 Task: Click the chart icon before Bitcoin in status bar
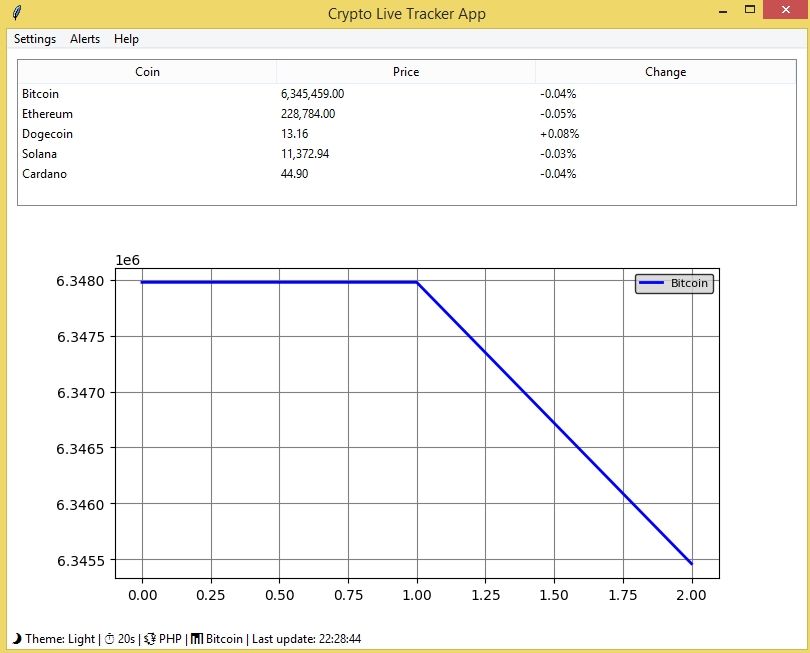point(196,639)
